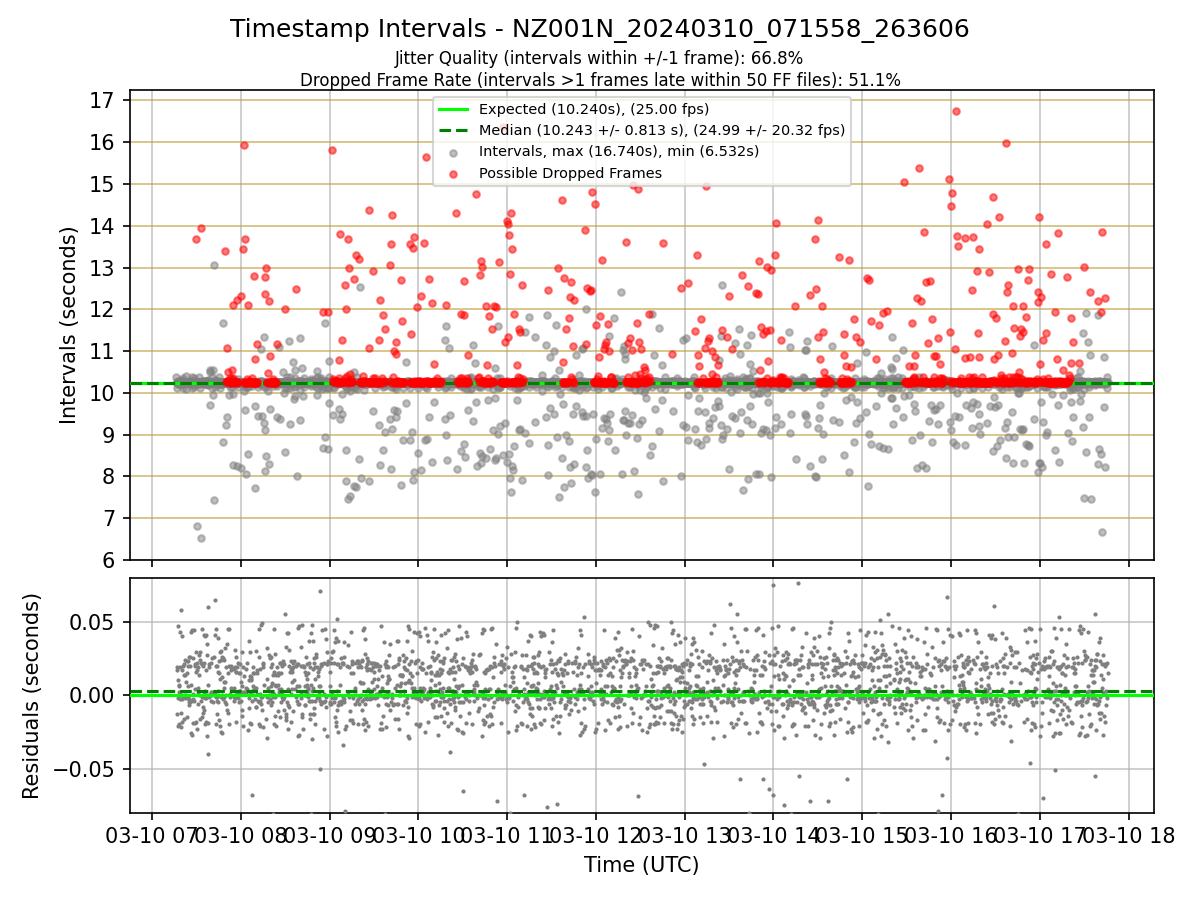Click x-axis tick label '03-10 12'
The width and height of the screenshot is (1200, 900).
click(x=596, y=836)
